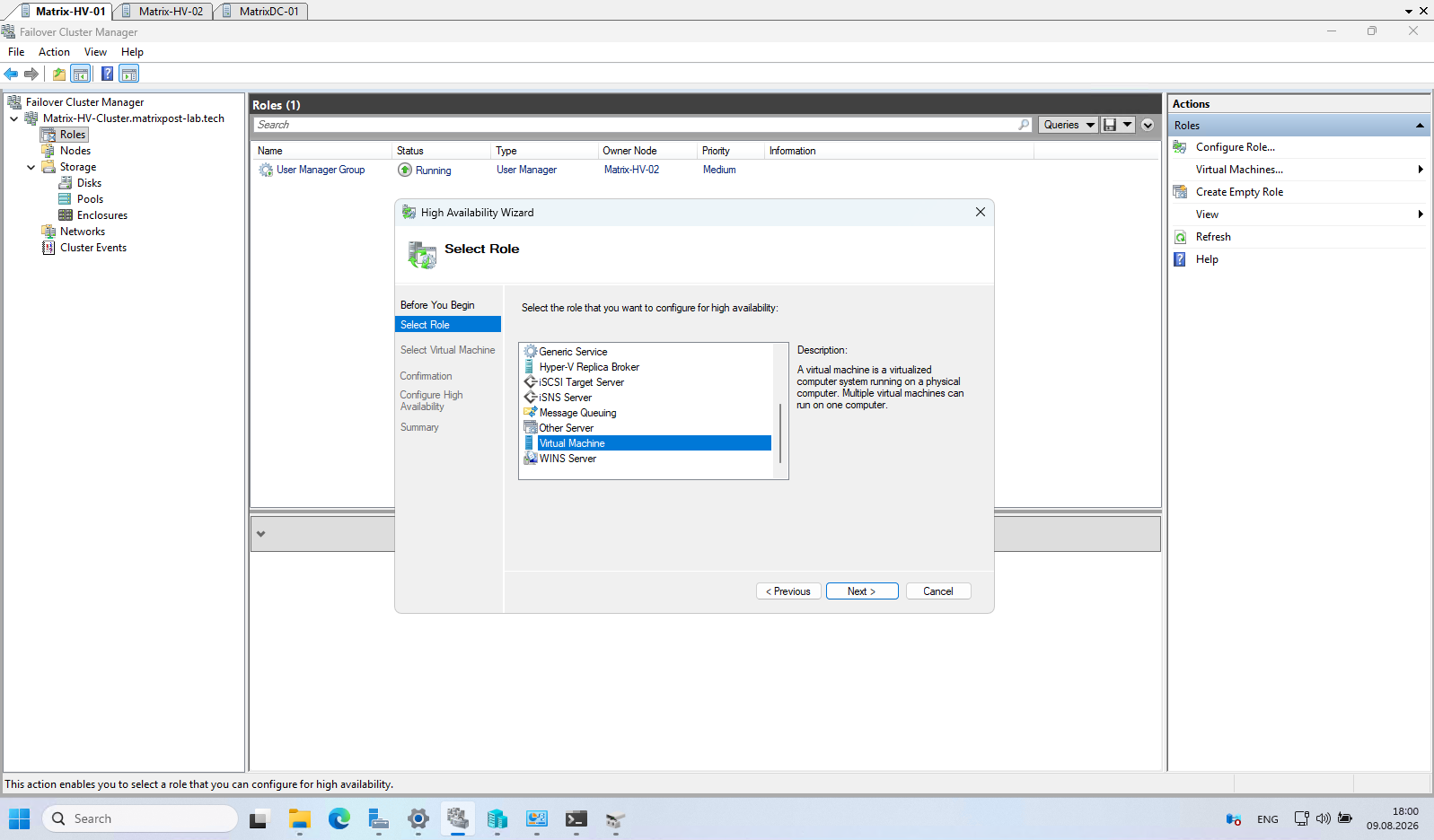The image size is (1434, 840).
Task: Toggle the Show/Hide Console Tree toolbar icon
Action: (x=81, y=74)
